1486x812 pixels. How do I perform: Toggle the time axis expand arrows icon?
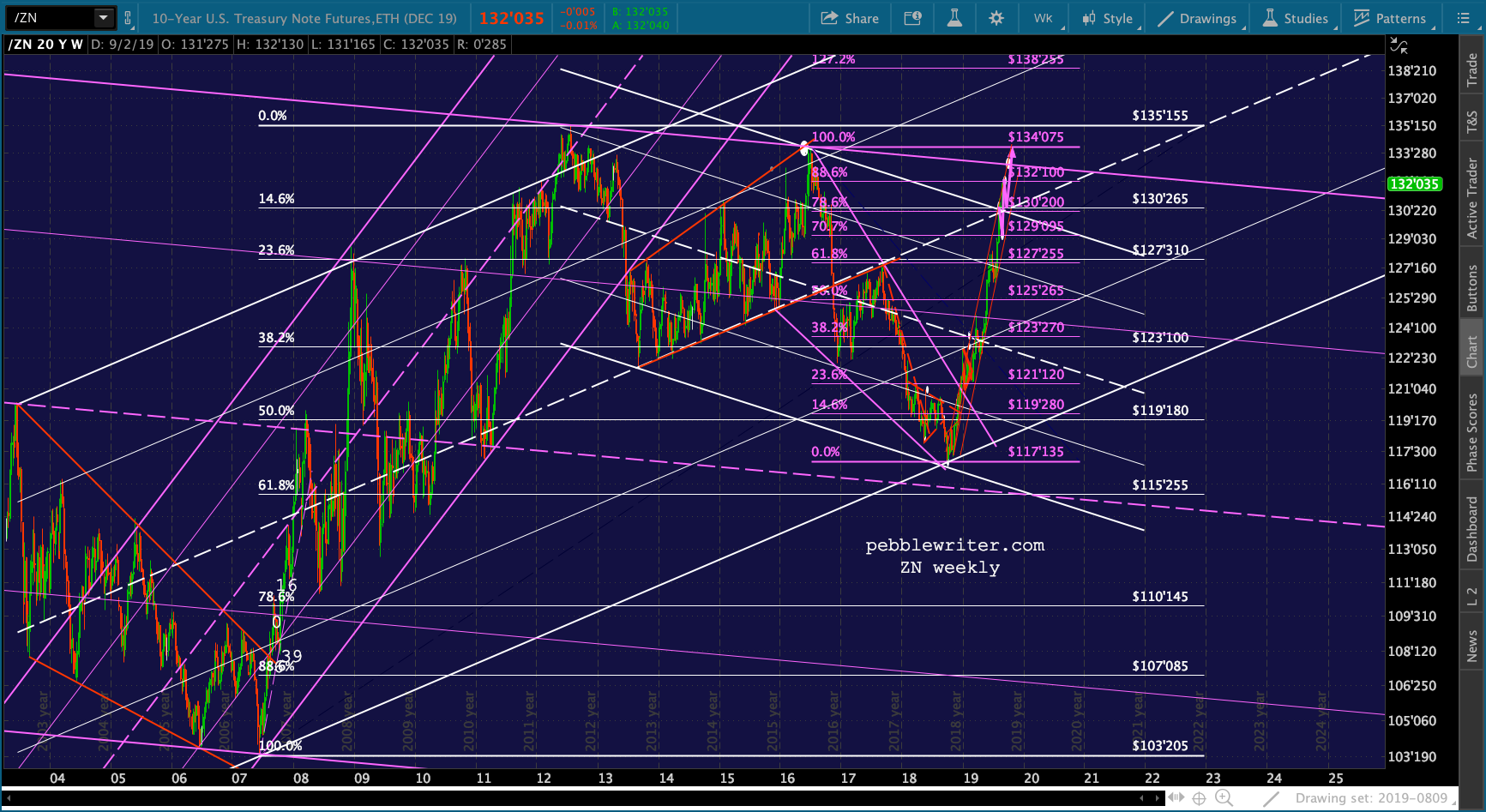[1176, 798]
